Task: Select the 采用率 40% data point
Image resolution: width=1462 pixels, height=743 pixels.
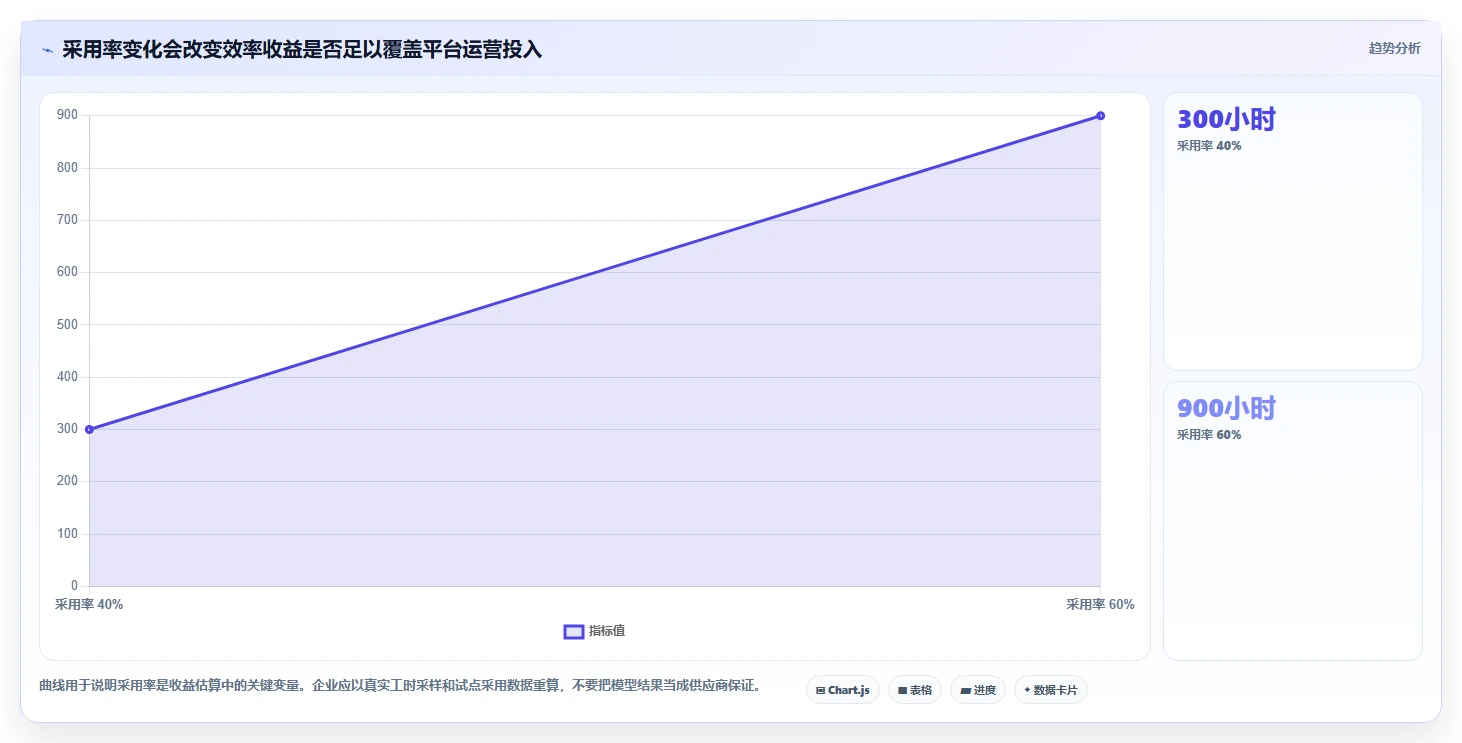Action: 89,429
